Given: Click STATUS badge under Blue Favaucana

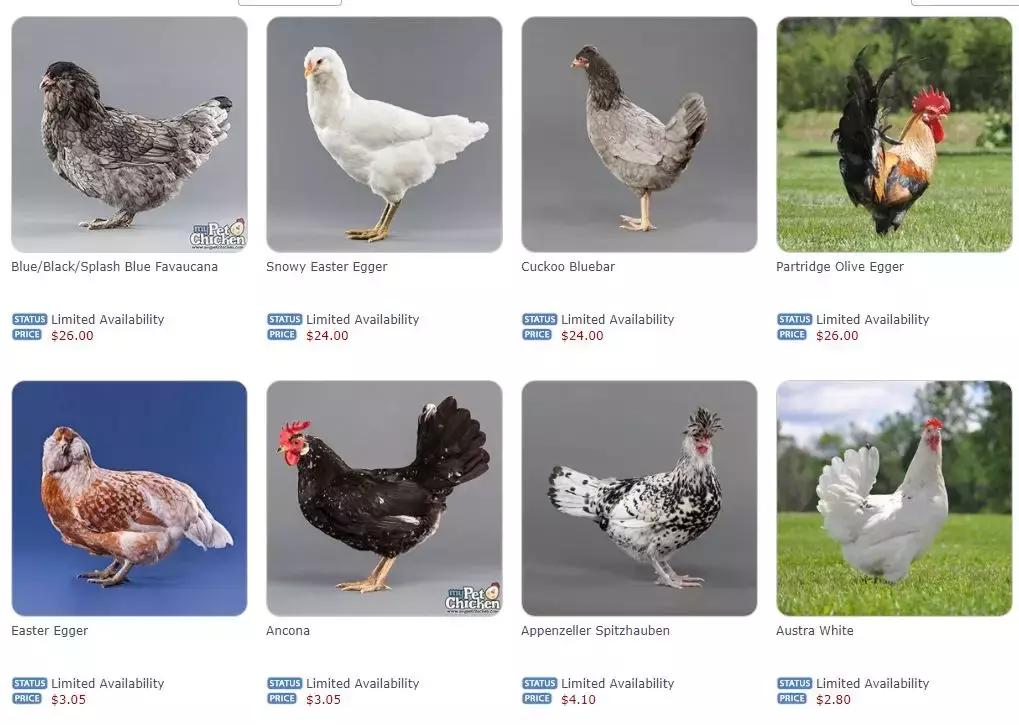Looking at the screenshot, I should coord(30,319).
